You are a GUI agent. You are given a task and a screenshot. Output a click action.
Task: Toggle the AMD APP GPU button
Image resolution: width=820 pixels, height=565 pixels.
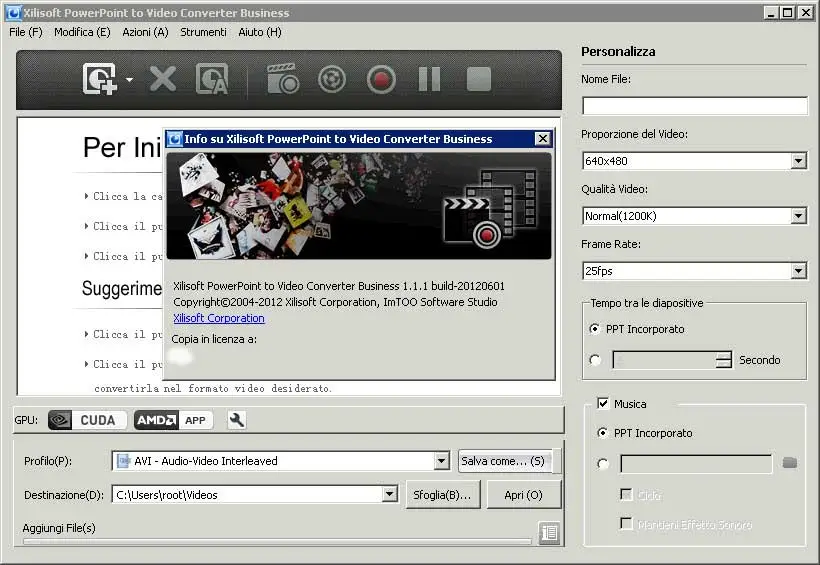point(174,420)
